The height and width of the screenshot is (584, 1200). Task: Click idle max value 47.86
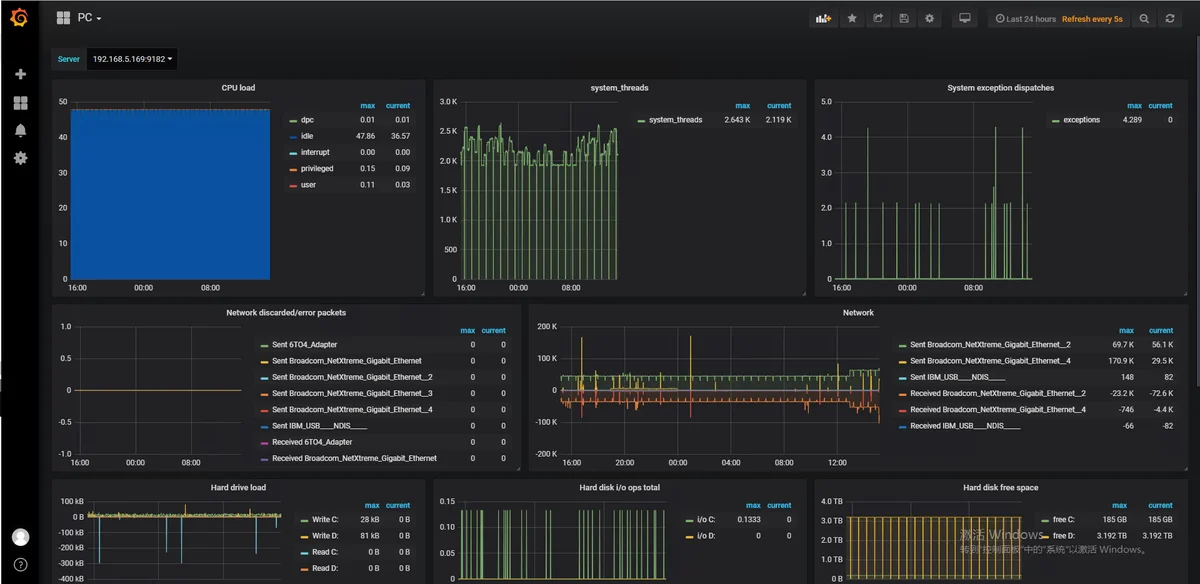pyautogui.click(x=365, y=136)
